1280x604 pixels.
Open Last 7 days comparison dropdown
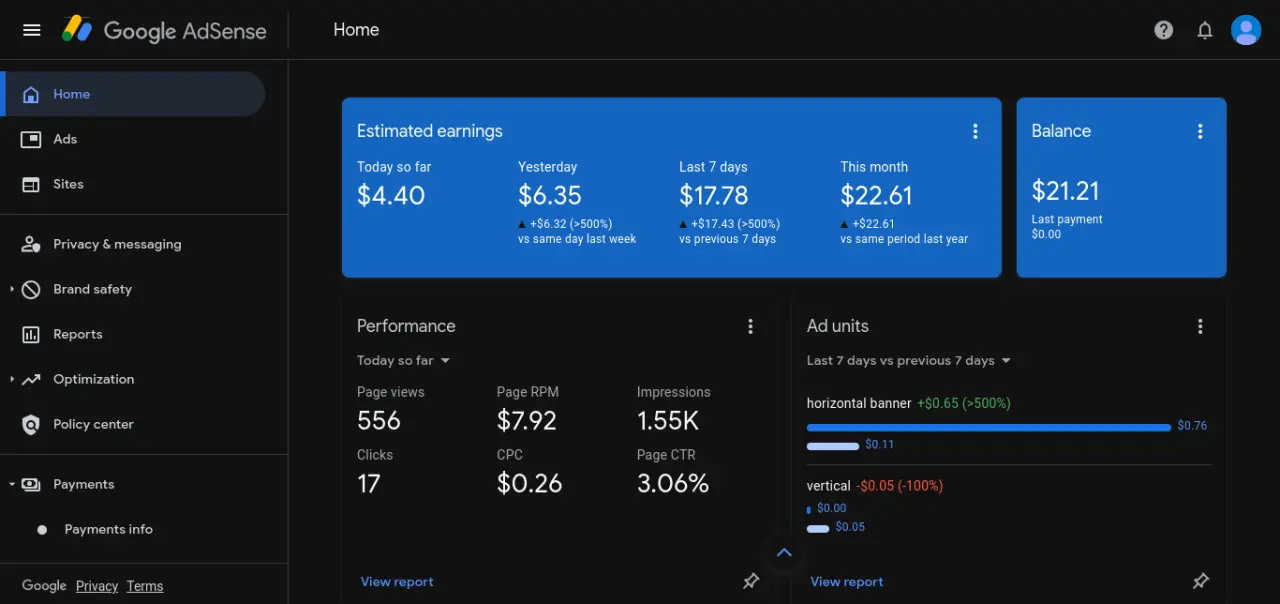pos(909,360)
